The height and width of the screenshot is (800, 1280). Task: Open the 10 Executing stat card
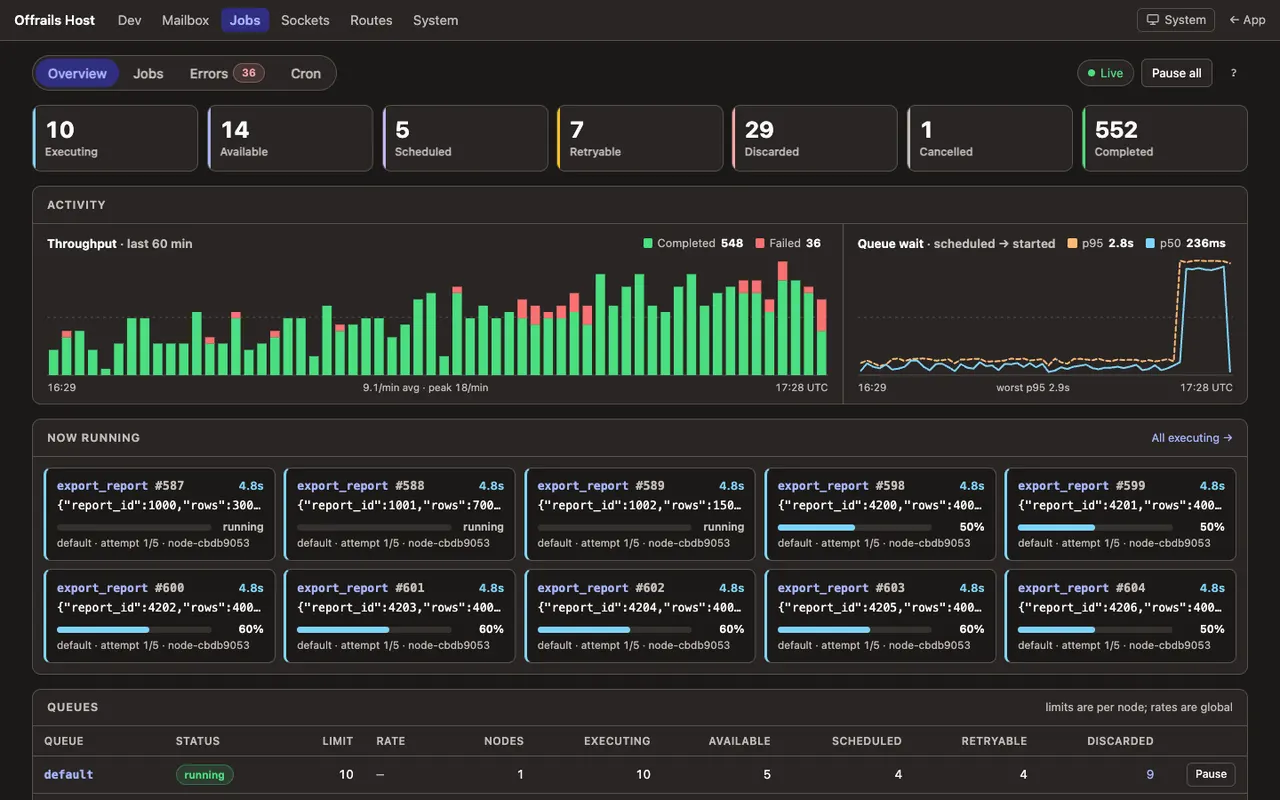click(x=115, y=138)
